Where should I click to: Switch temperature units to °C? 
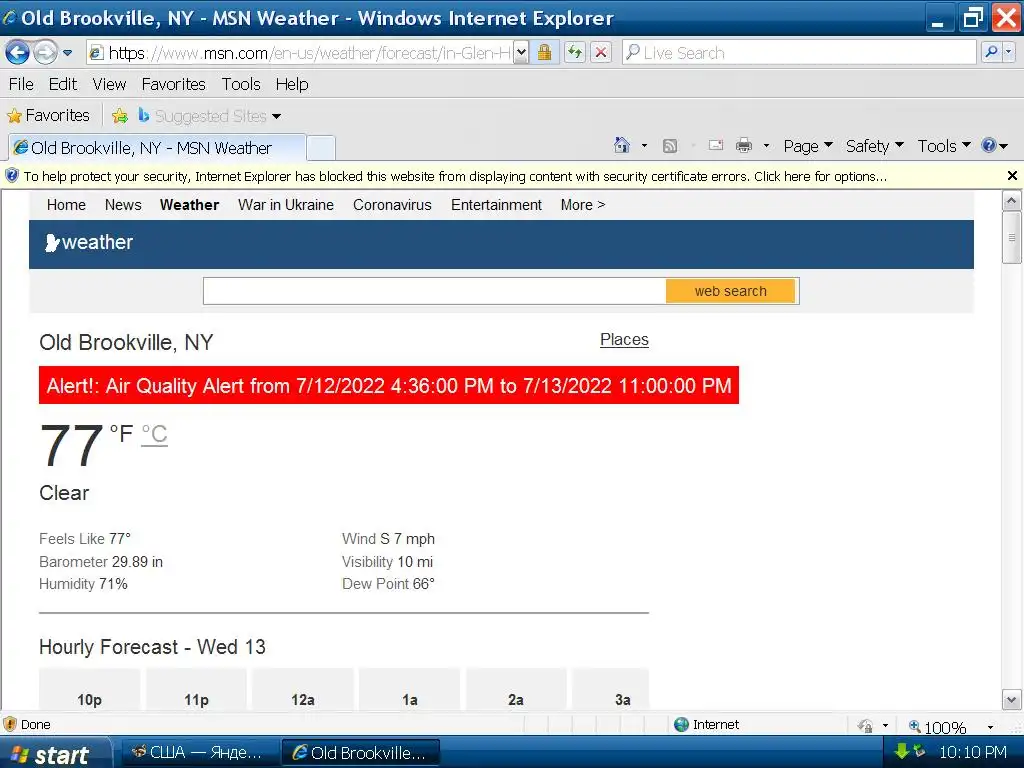[155, 434]
